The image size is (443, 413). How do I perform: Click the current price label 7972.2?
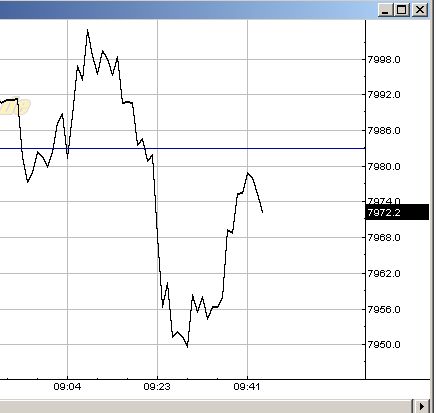coord(397,212)
